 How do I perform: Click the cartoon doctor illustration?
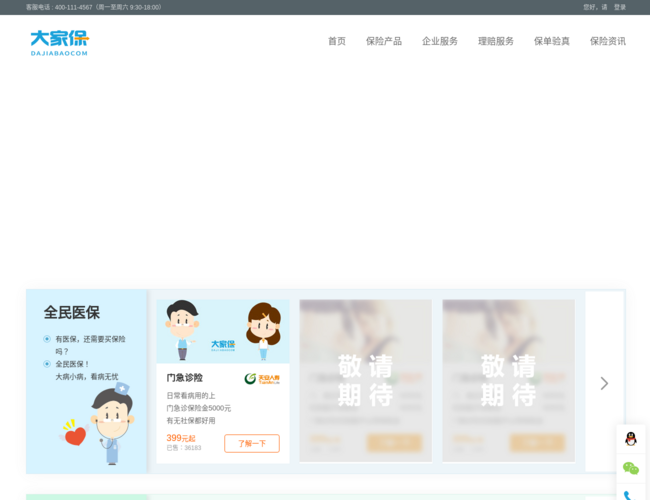coord(111,424)
